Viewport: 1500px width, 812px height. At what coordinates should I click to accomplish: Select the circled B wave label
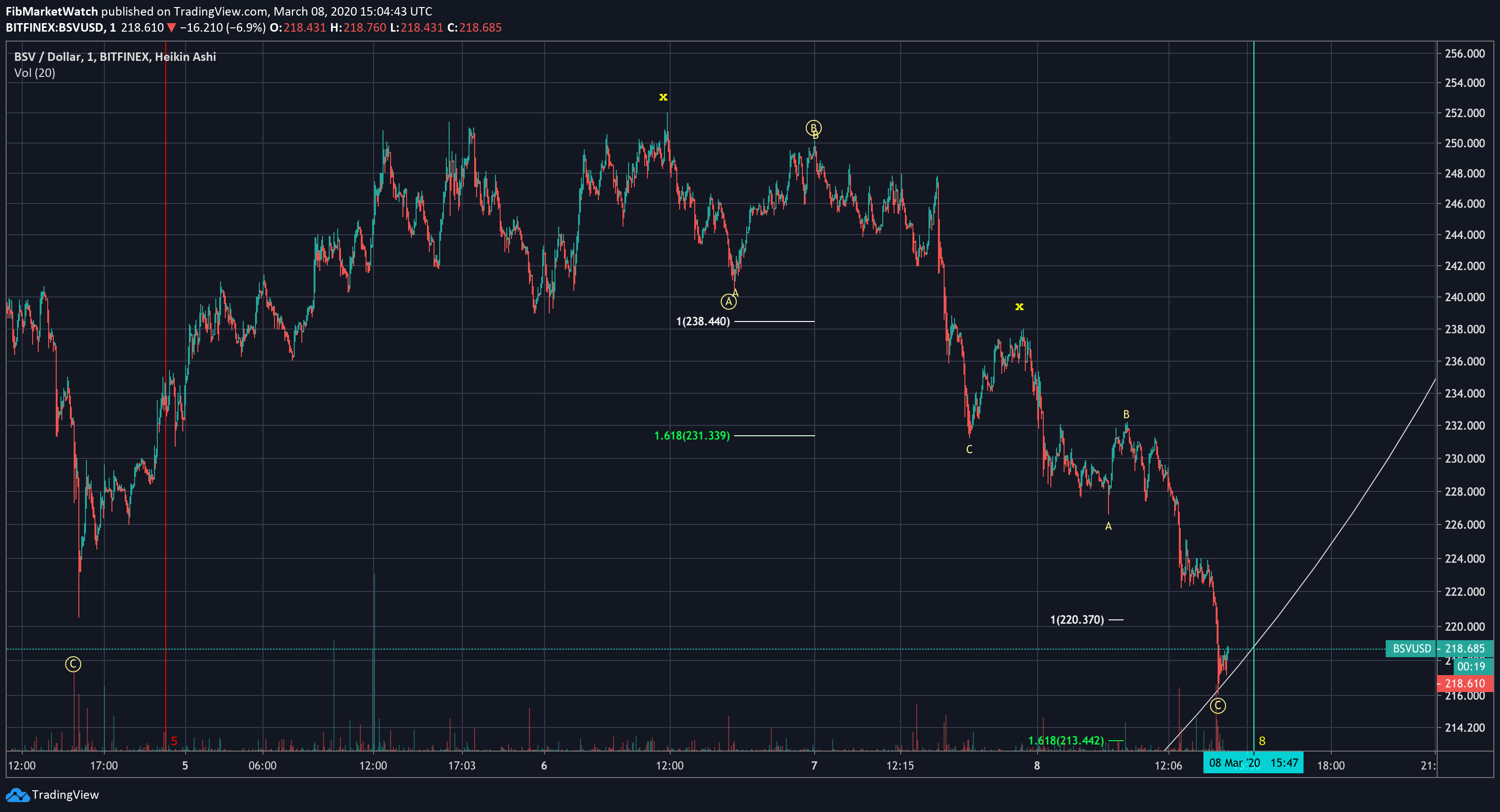point(813,127)
